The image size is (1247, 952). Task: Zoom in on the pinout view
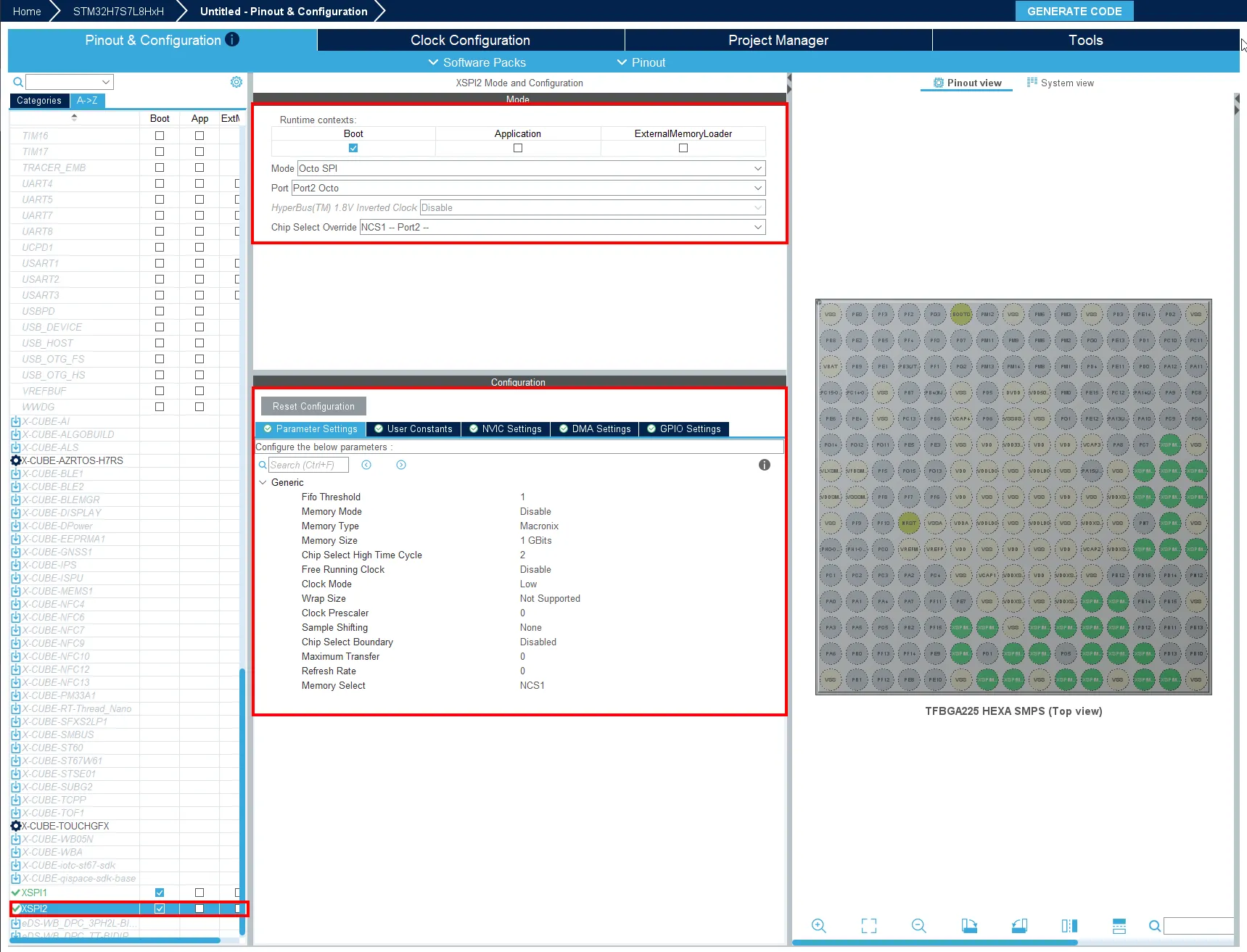(x=819, y=926)
